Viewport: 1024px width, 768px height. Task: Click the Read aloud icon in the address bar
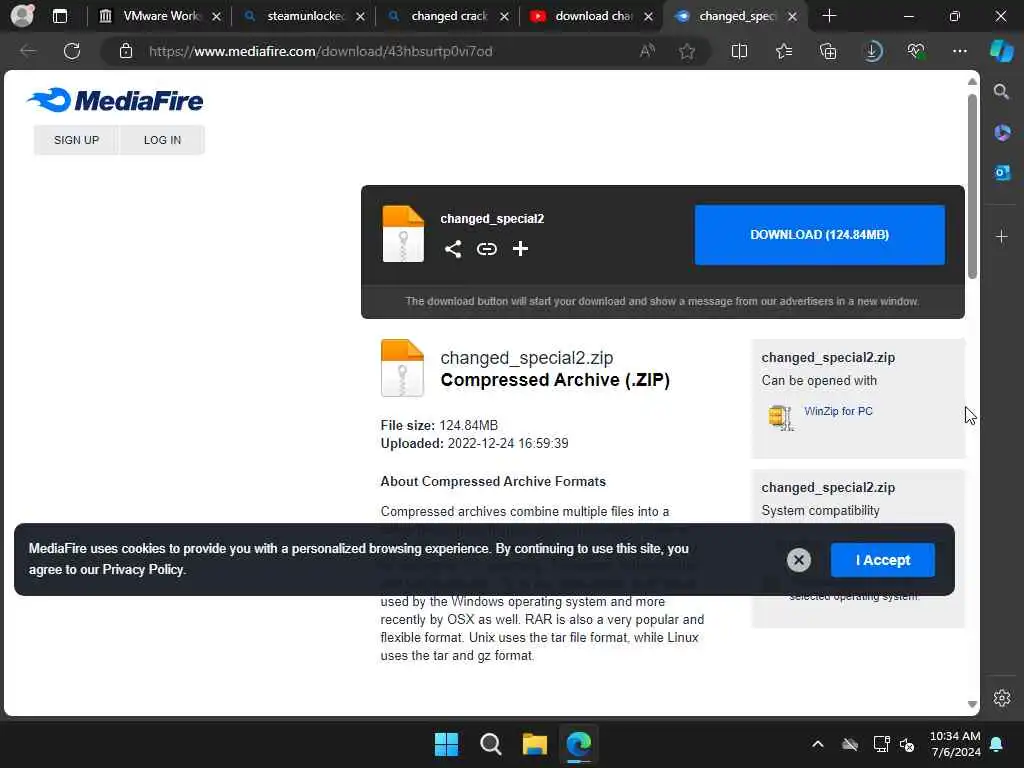[647, 51]
